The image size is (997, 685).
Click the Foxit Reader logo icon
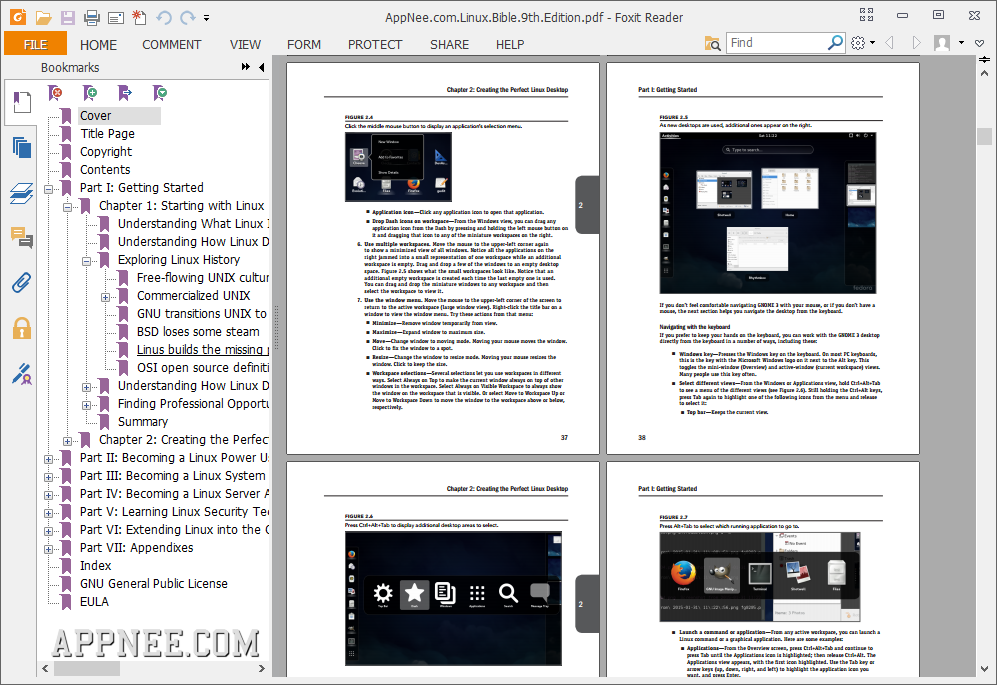(x=18, y=17)
